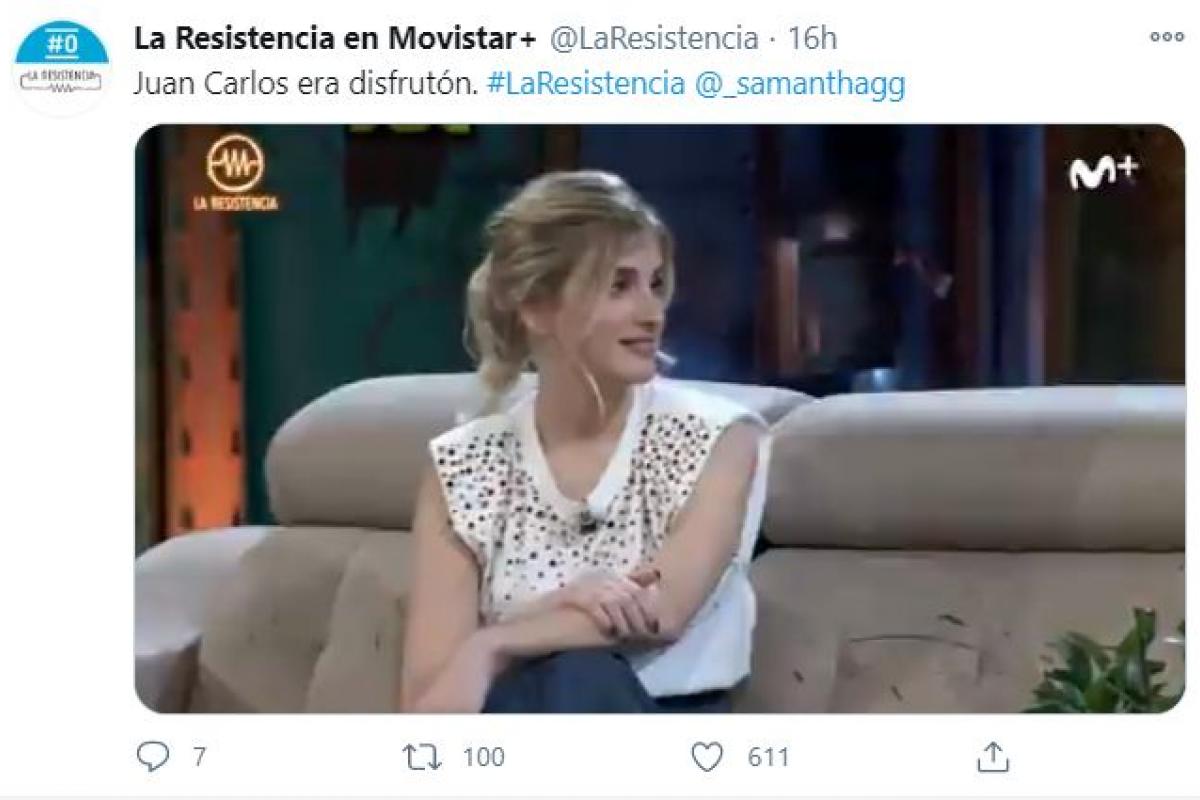The image size is (1200, 800).
Task: Retweet this post using the arrows icon
Action: [422, 757]
